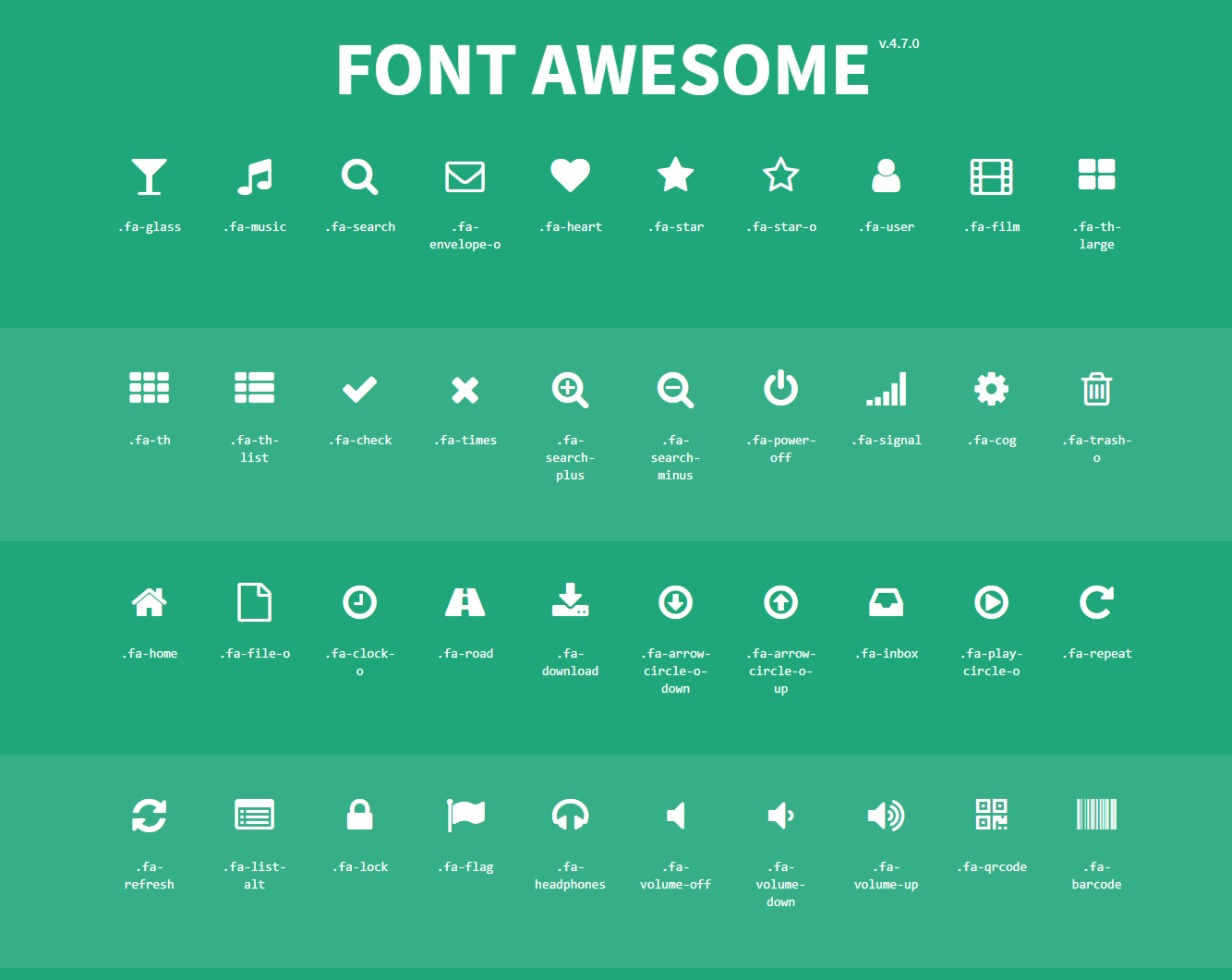Click the fa-times cross icon

click(465, 390)
